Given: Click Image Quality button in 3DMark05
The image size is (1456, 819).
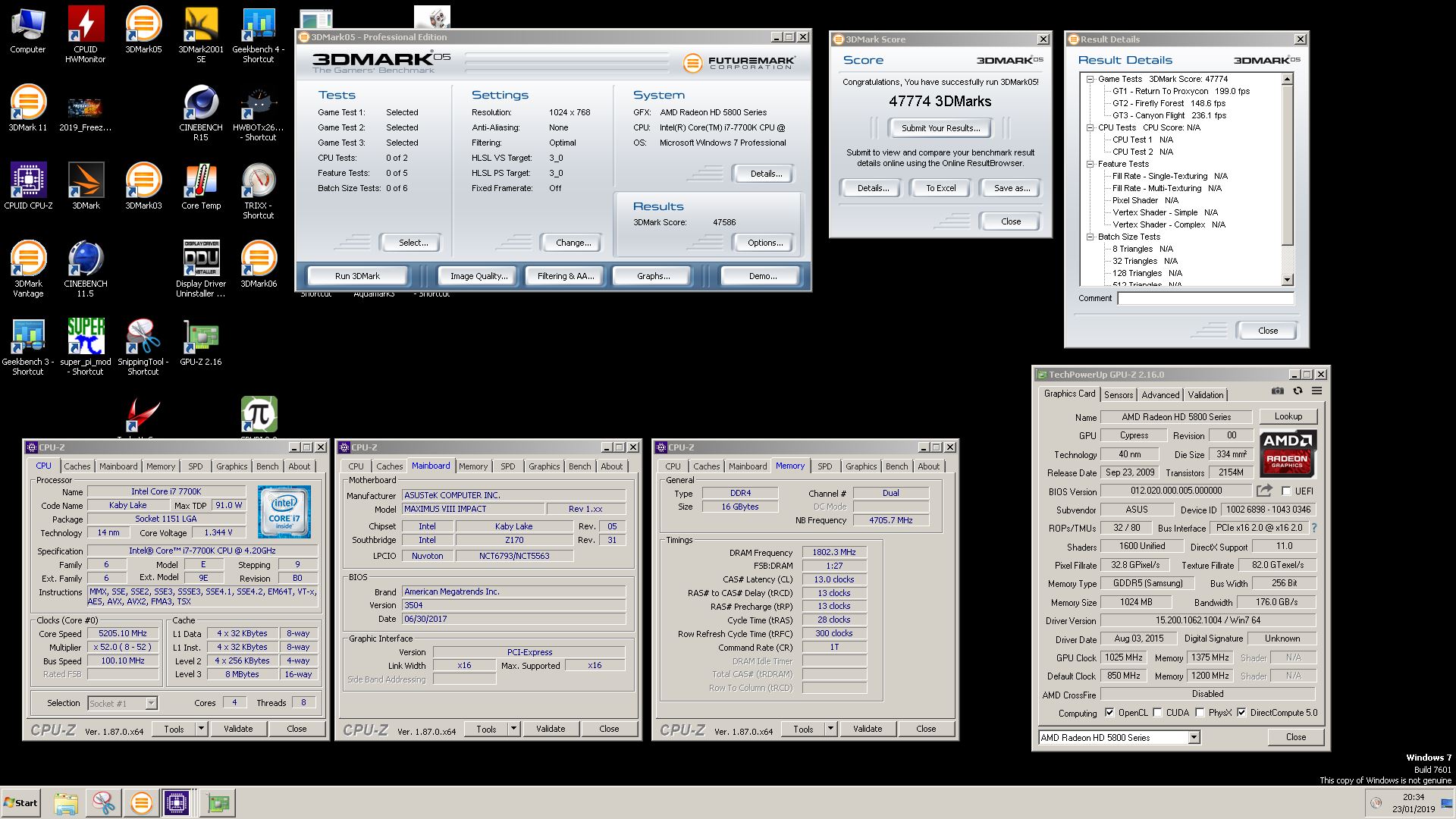Looking at the screenshot, I should tap(479, 276).
